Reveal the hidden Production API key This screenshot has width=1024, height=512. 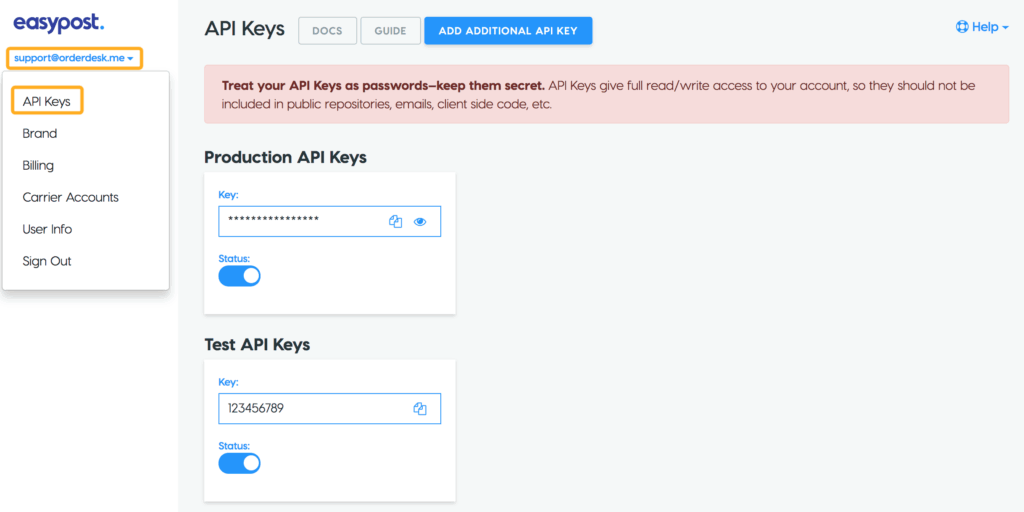pos(420,222)
